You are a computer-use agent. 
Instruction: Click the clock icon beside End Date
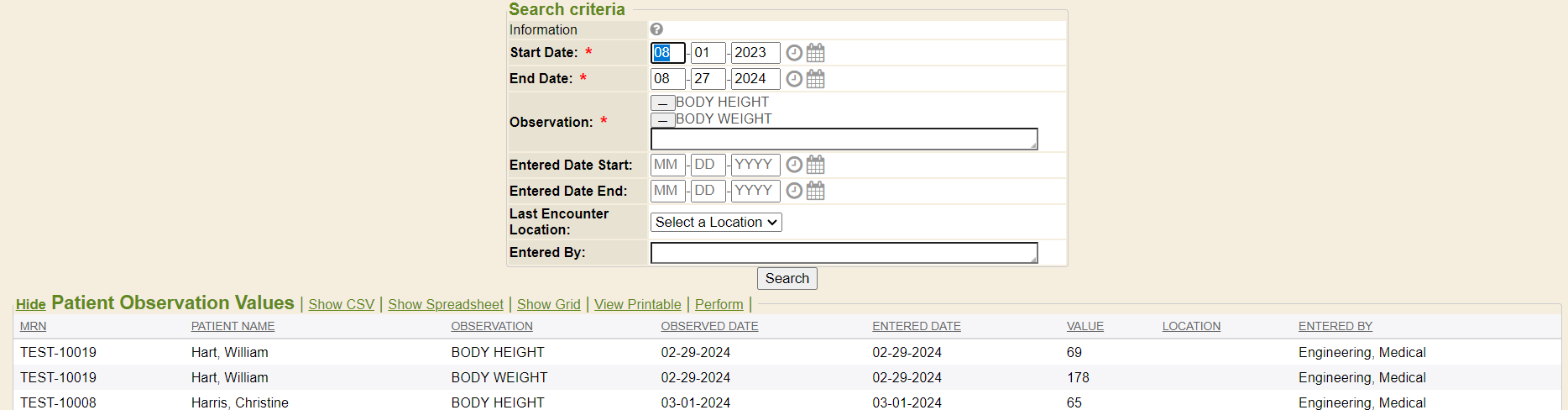(x=794, y=79)
